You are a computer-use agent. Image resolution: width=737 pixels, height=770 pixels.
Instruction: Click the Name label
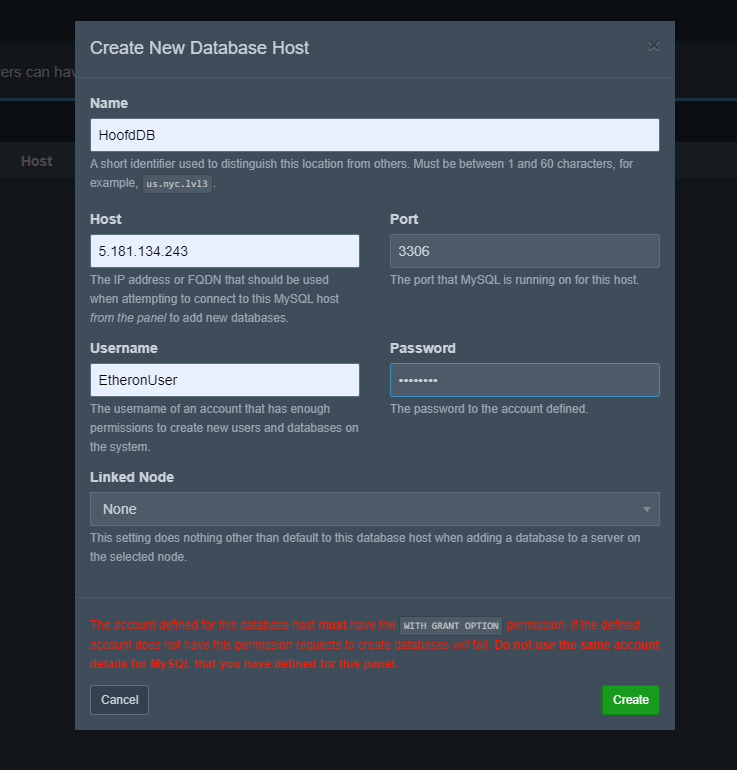[x=109, y=103]
